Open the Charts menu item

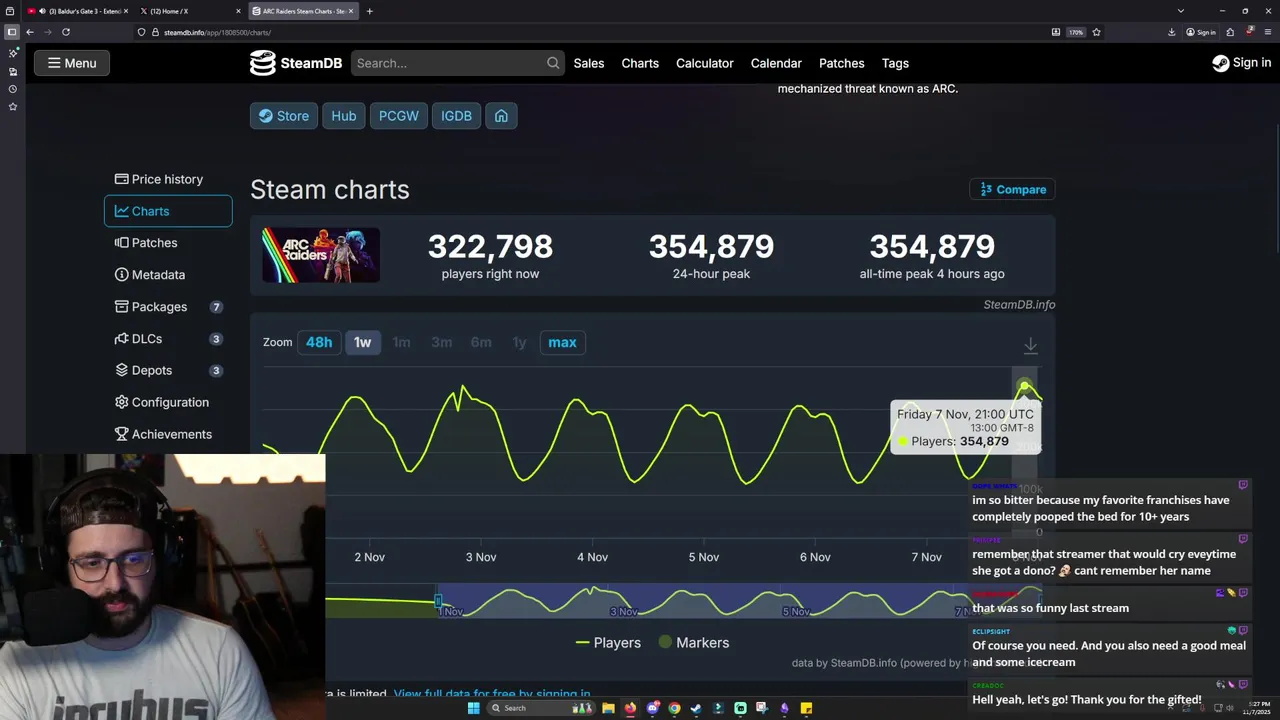tap(640, 63)
